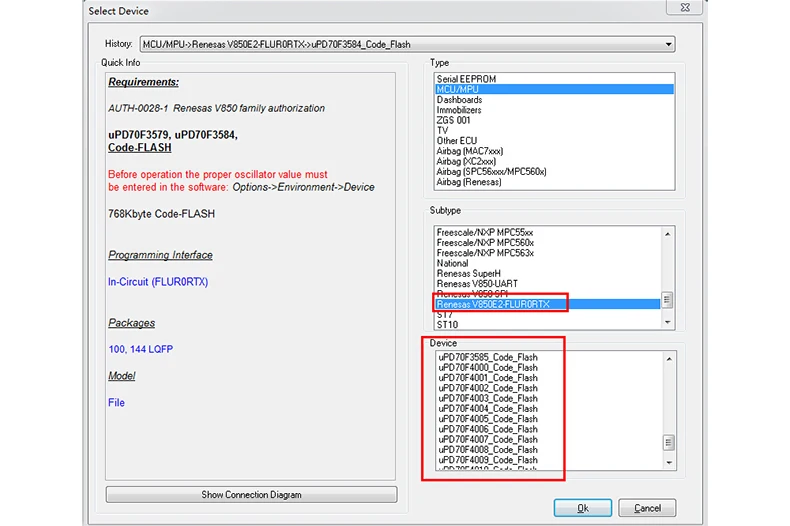790x526 pixels.
Task: Click 768Kbyte Code-FLASH text
Action: [x=161, y=214]
